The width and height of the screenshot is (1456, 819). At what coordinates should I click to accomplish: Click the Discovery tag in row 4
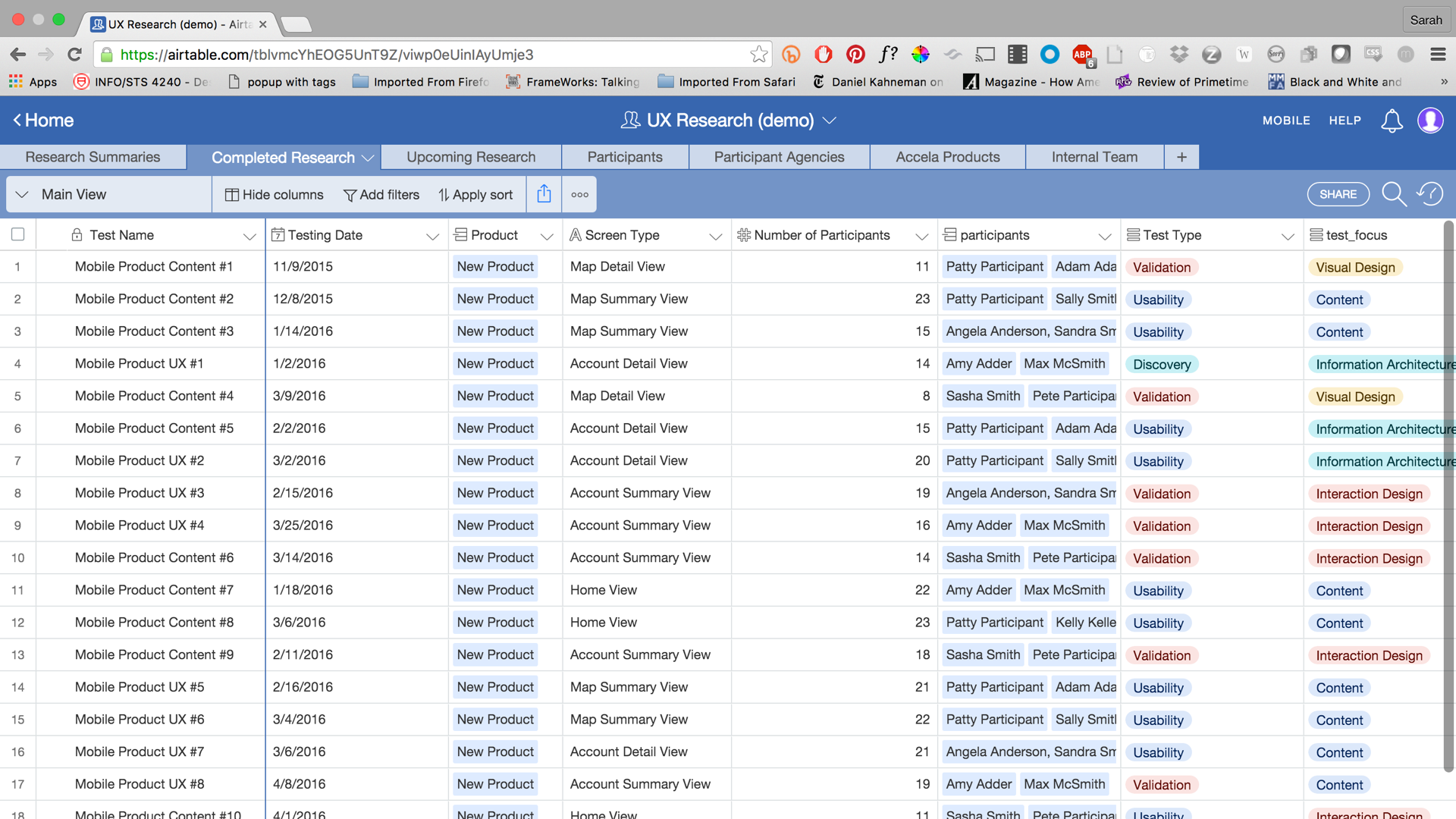tap(1161, 364)
